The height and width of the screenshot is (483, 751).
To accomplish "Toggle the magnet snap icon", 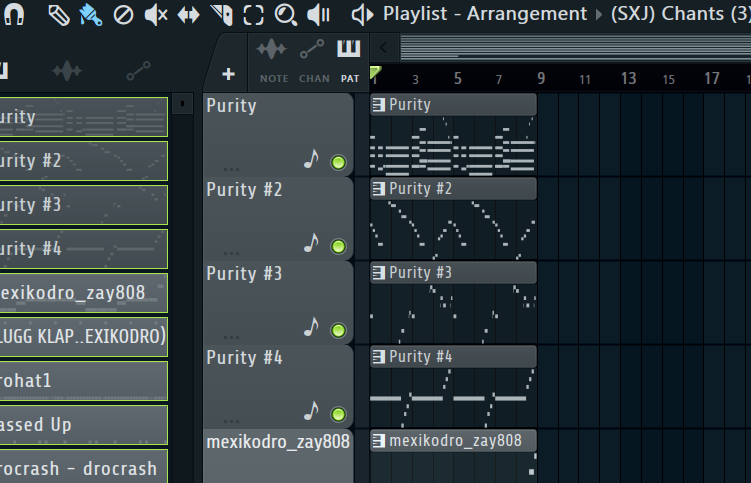I will [x=14, y=14].
